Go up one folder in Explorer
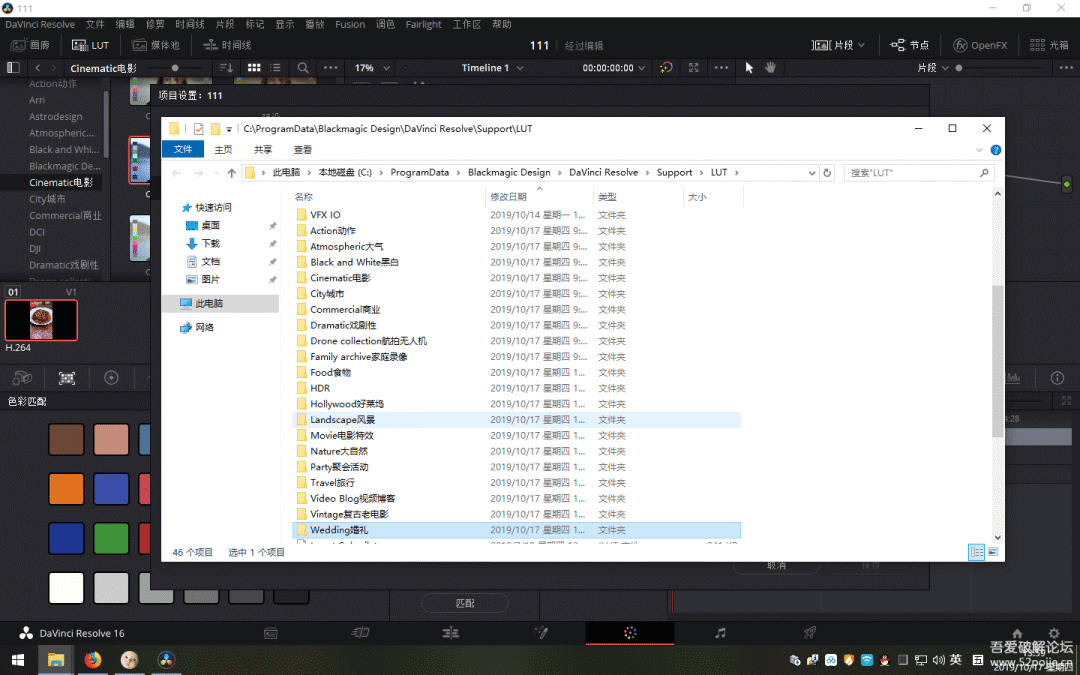The image size is (1080, 675). pyautogui.click(x=231, y=173)
